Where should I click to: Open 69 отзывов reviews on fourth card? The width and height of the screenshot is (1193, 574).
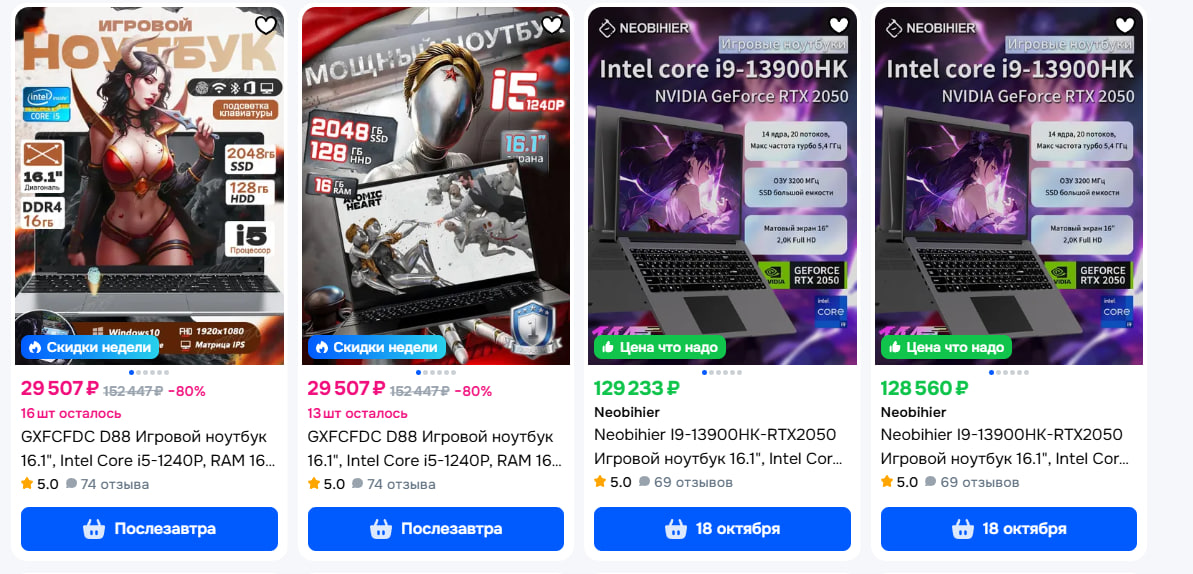[x=972, y=483]
